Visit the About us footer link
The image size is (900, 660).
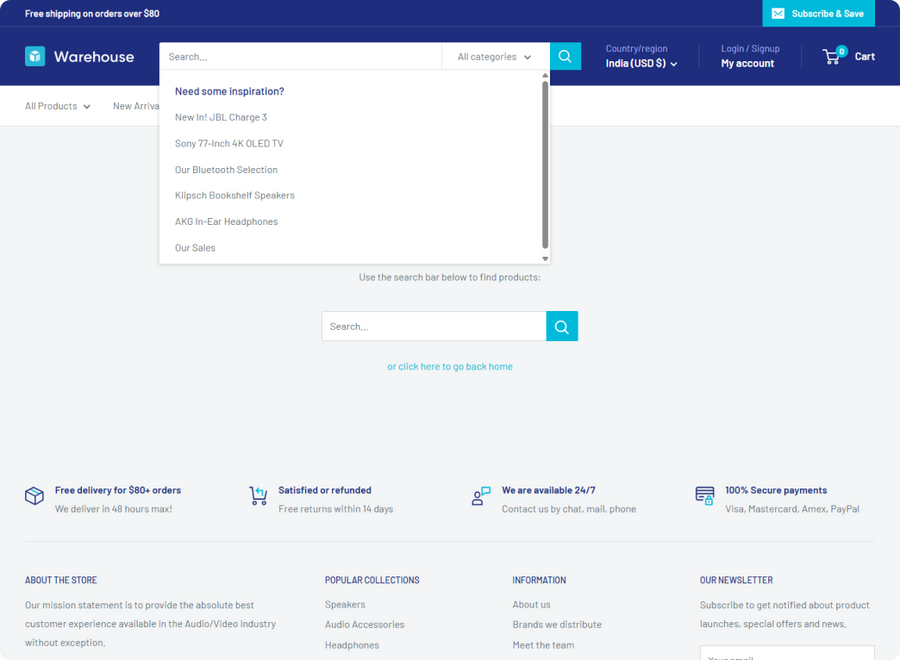click(532, 604)
